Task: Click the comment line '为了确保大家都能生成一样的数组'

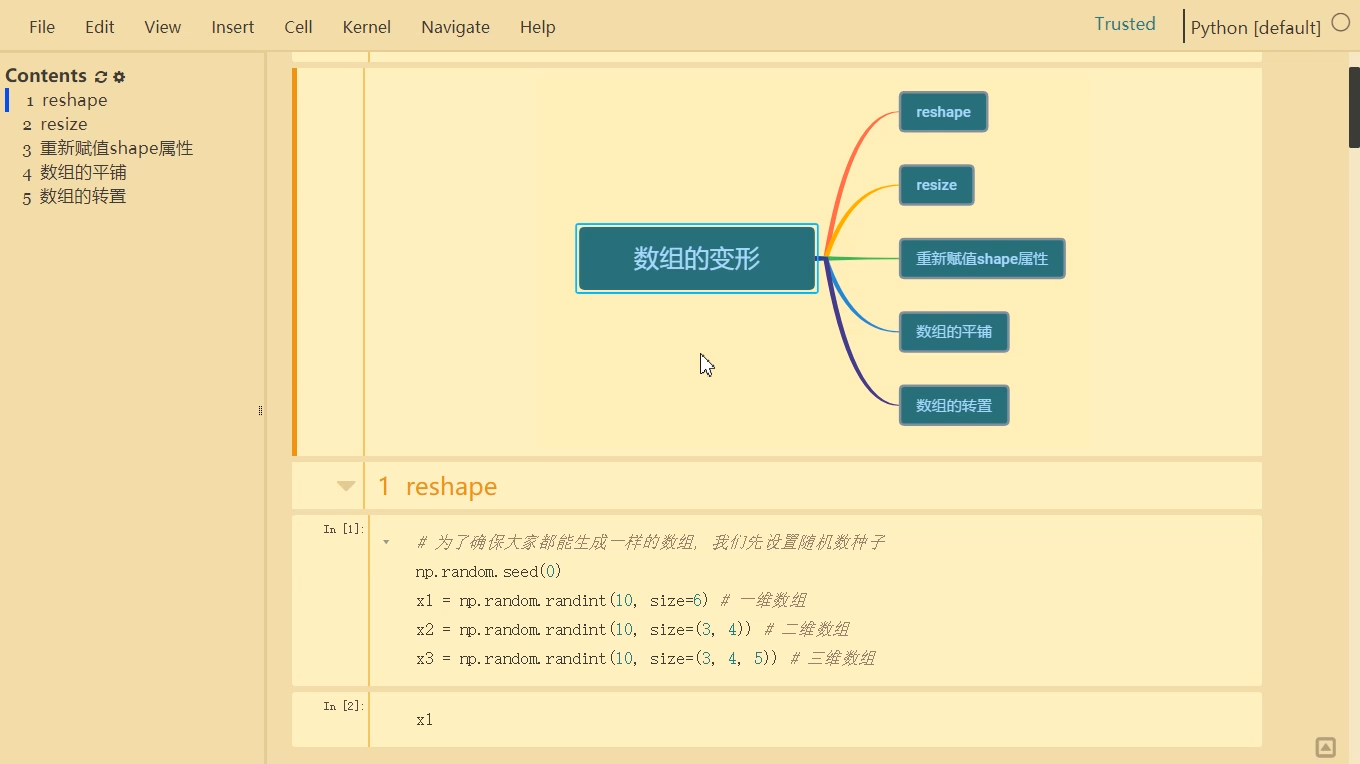Action: click(651, 543)
